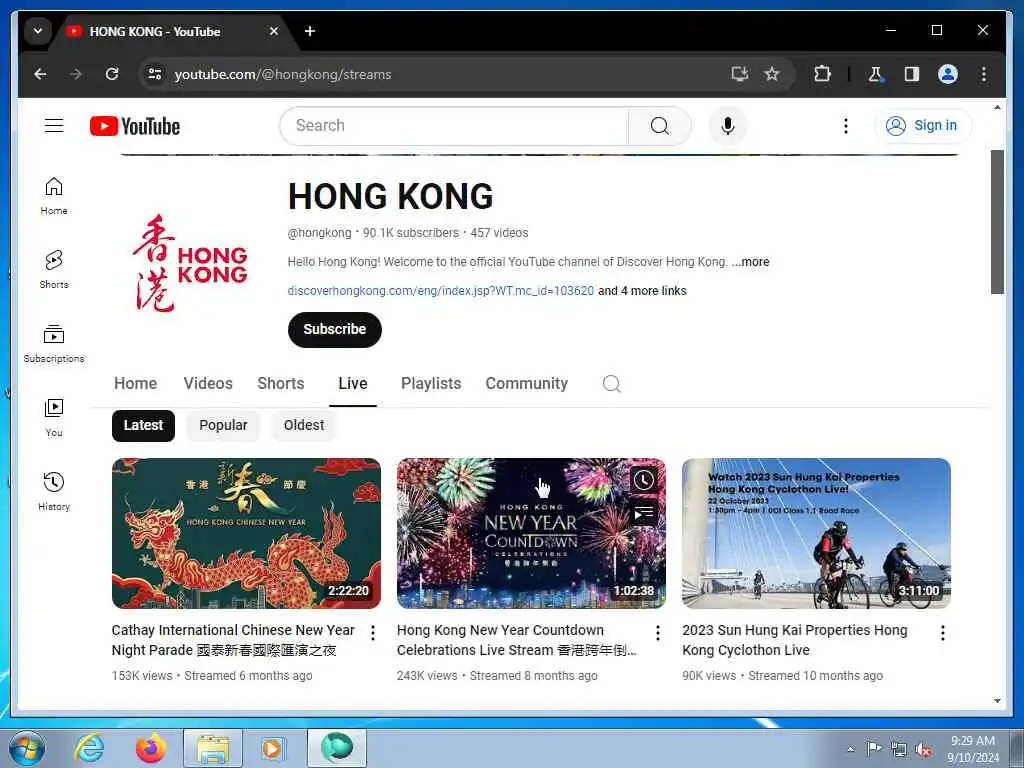Expand channel description with ...more
The image size is (1024, 768).
[x=750, y=262]
